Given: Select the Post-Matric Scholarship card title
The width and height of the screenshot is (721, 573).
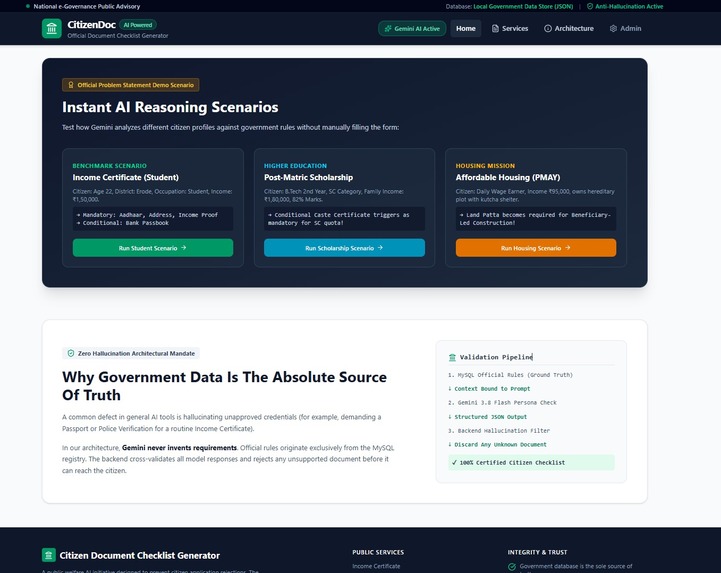Looking at the screenshot, I should point(309,178).
